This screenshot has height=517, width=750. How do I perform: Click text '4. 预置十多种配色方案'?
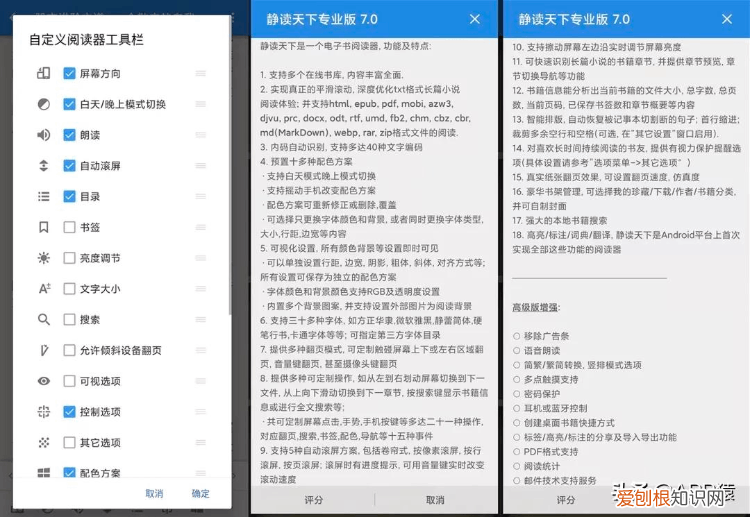tap(307, 162)
